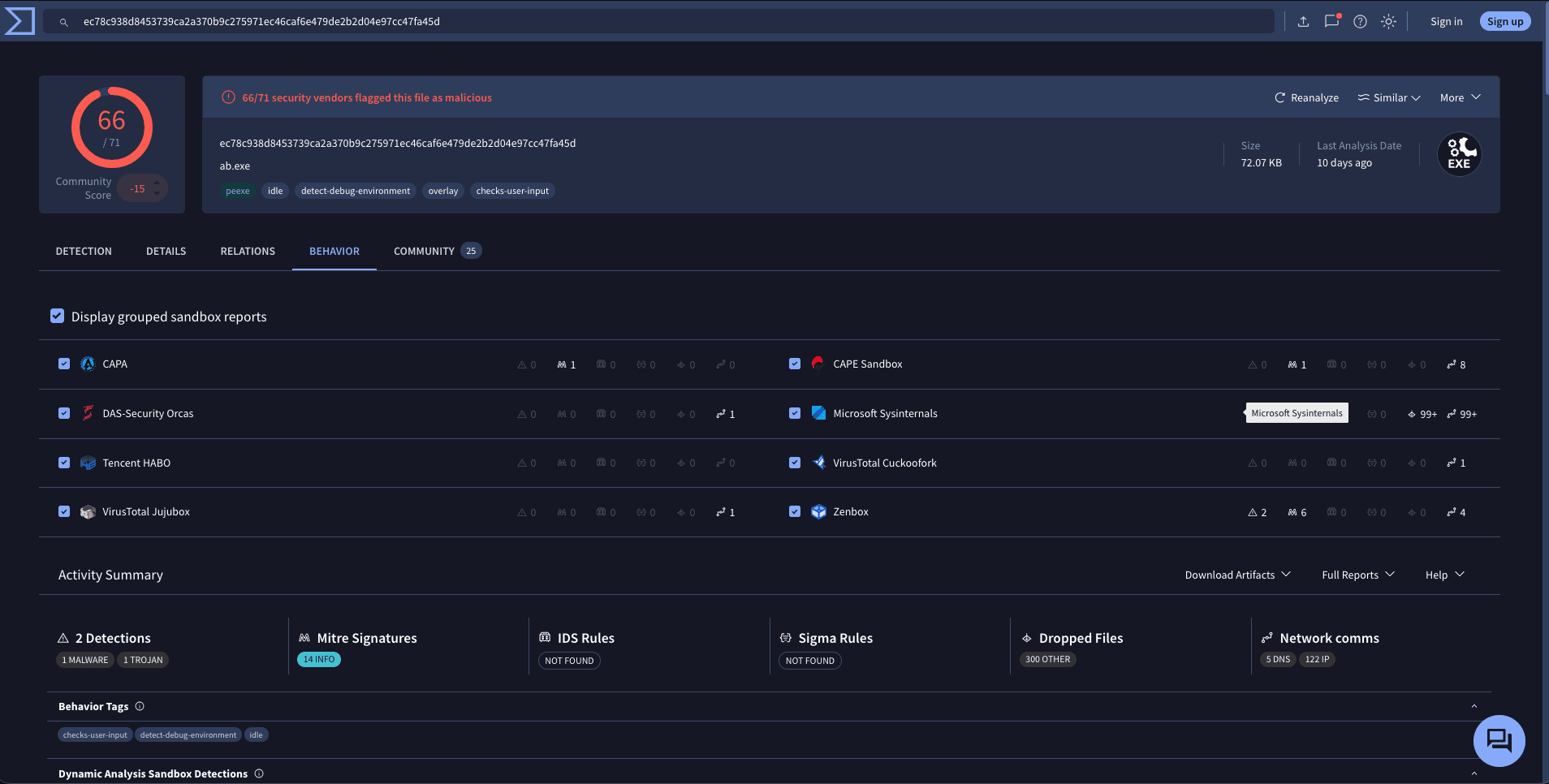Click the DAS-Security Orcas logo

click(88, 413)
